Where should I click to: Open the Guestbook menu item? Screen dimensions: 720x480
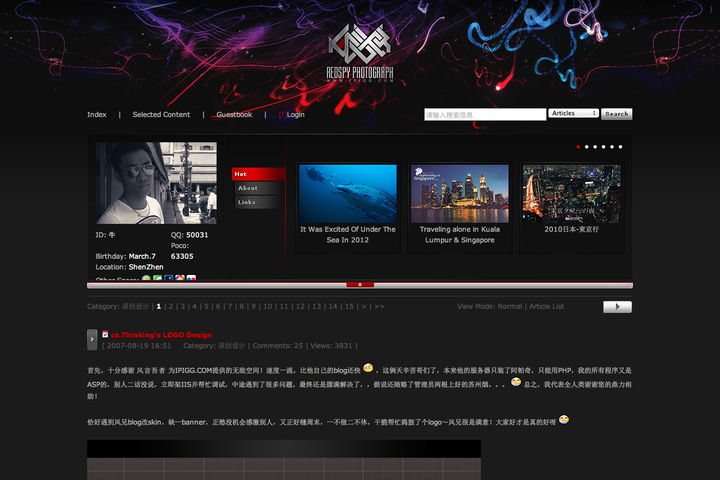(234, 114)
